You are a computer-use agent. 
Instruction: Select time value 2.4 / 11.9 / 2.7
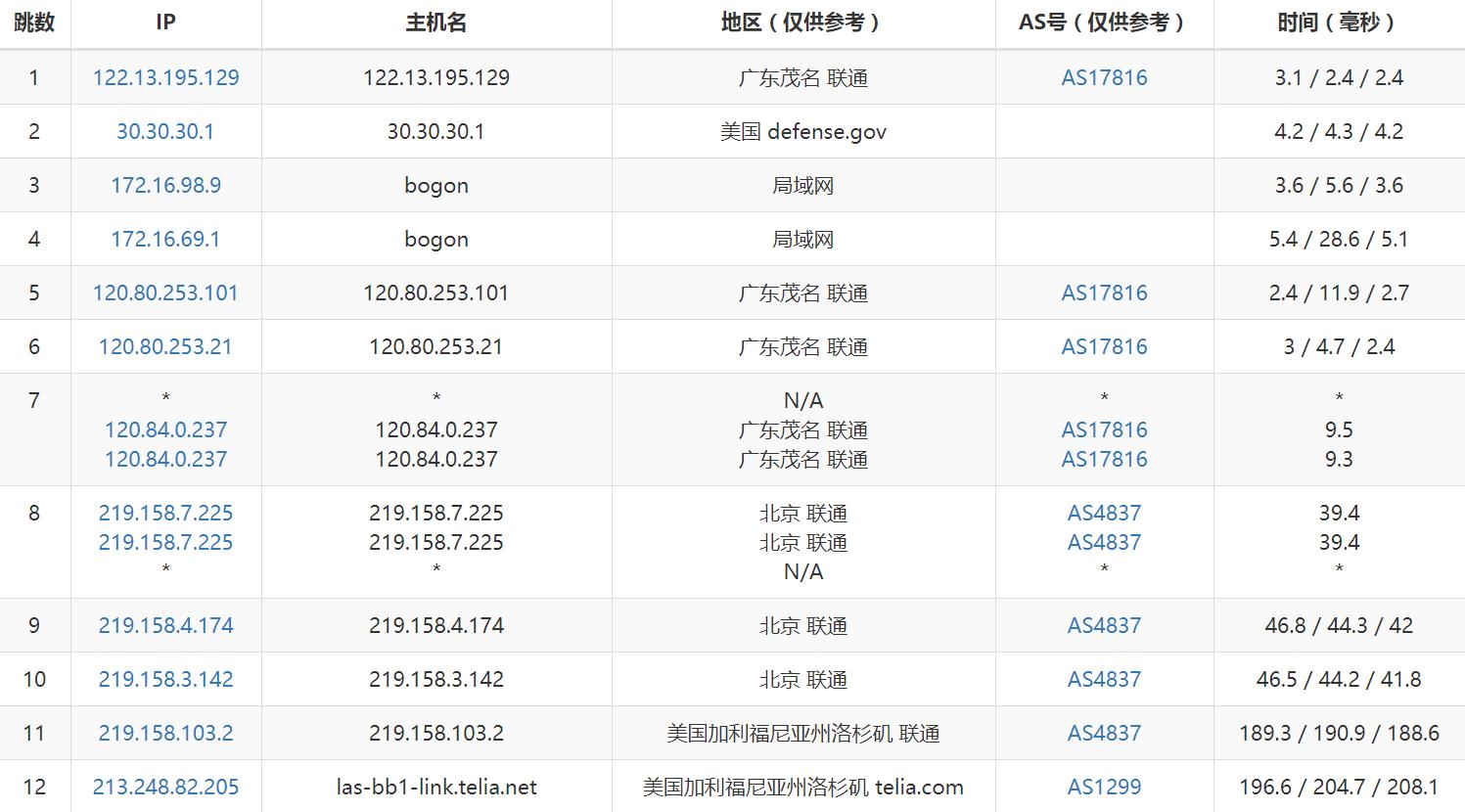(1339, 293)
